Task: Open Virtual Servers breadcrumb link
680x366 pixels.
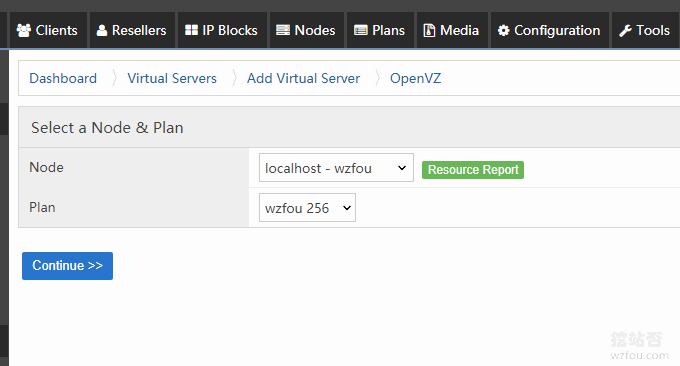Action: [x=172, y=78]
